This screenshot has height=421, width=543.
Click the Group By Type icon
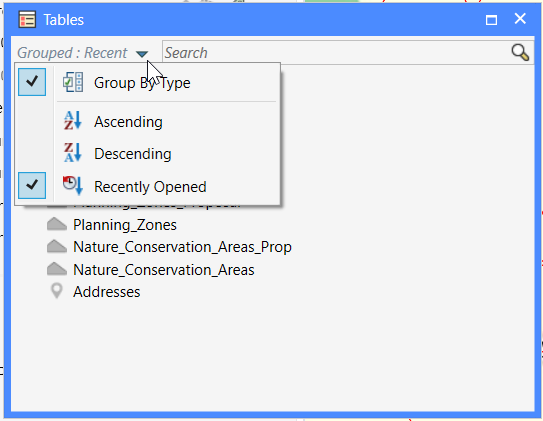point(73,82)
